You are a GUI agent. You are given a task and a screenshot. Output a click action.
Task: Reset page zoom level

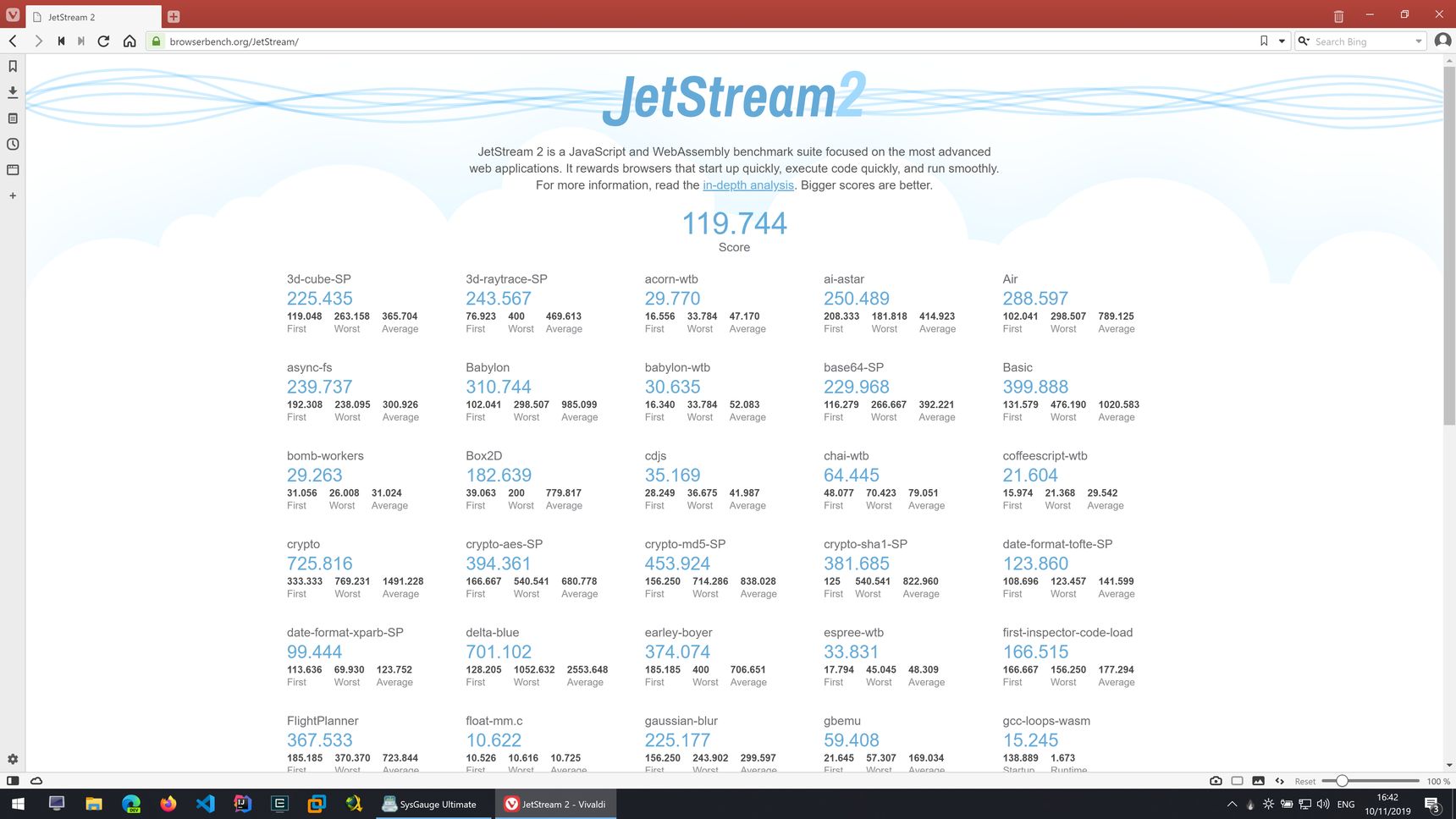coord(1304,781)
